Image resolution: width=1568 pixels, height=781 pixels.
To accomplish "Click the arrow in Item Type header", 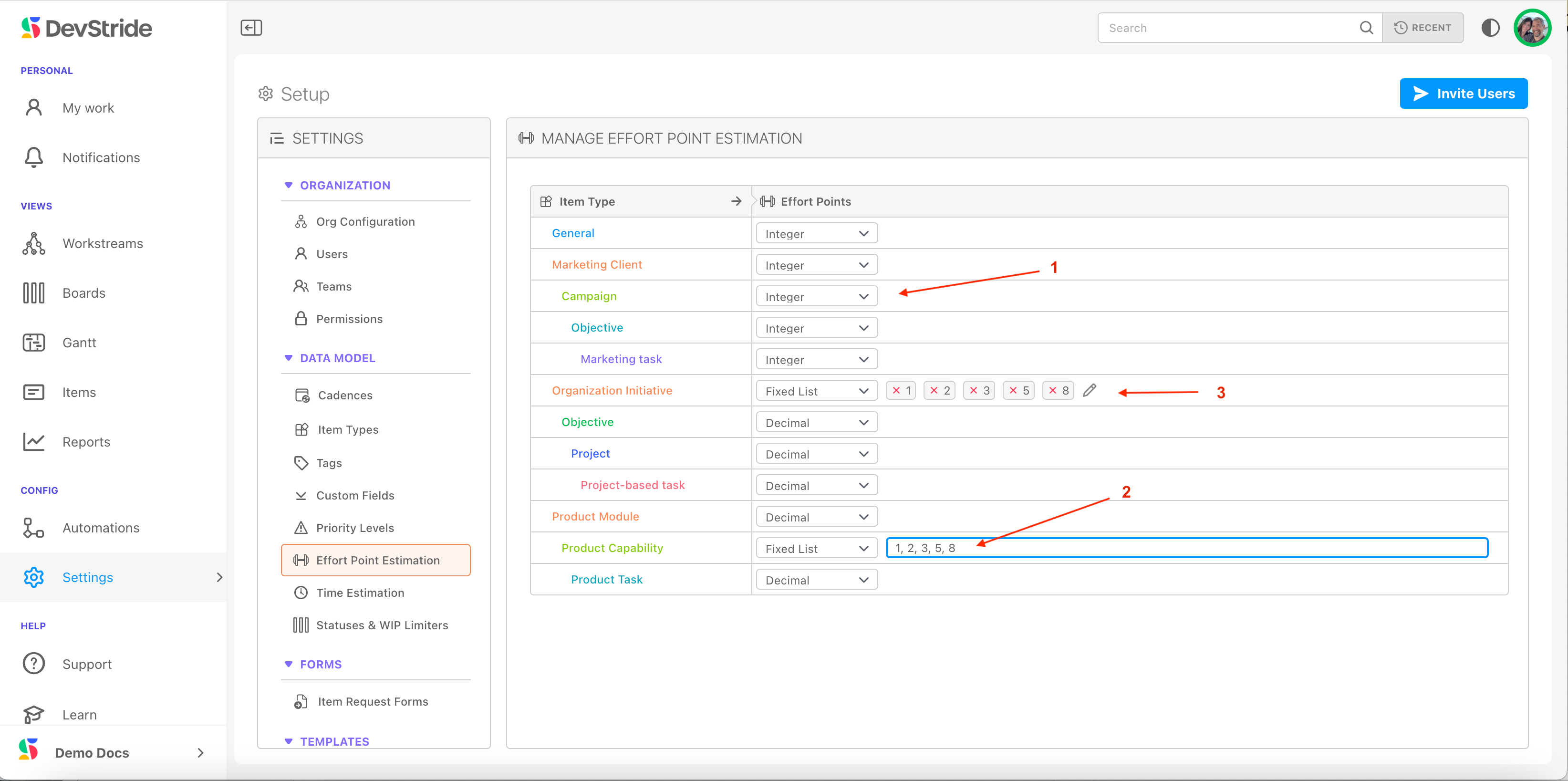I will point(736,201).
